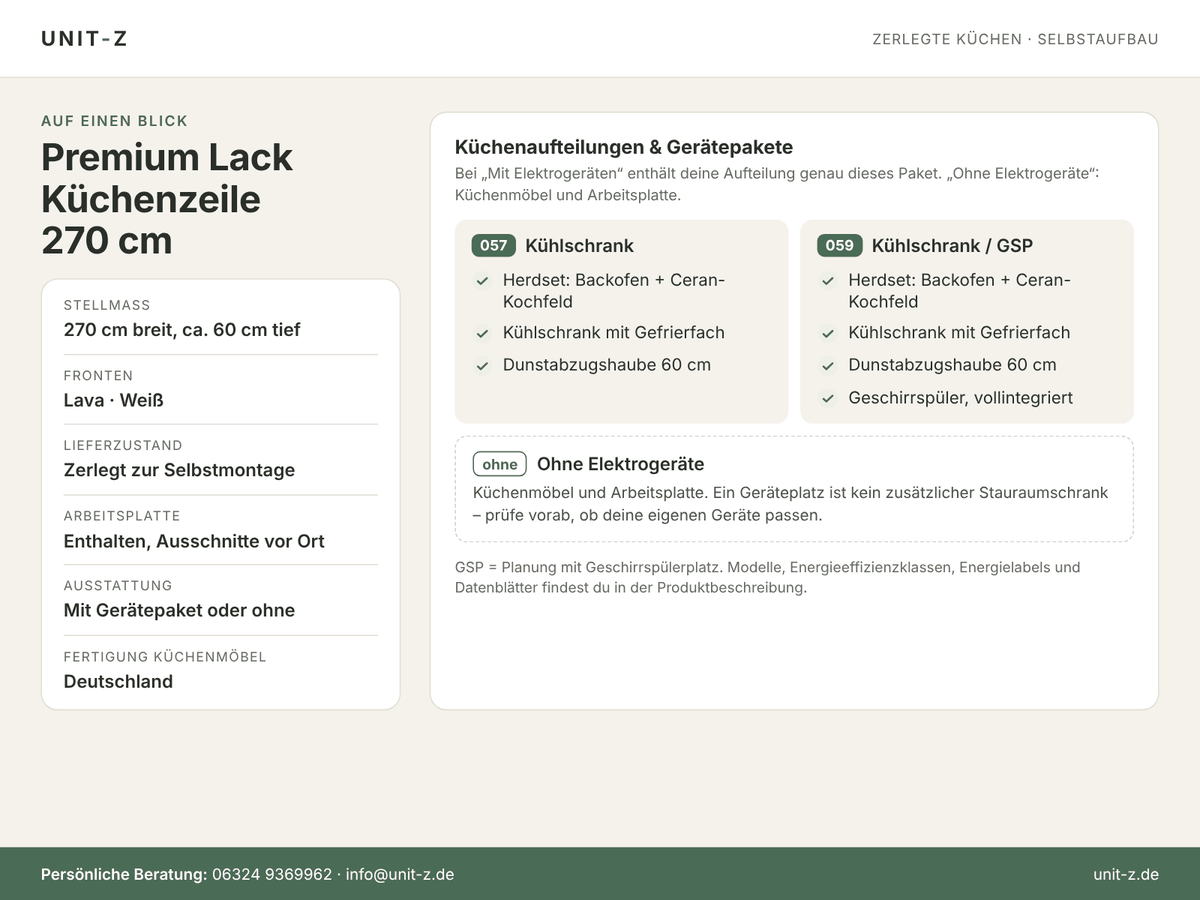This screenshot has height=900, width=1200.
Task: Visit the unit-z.de website link in the footer
Action: pos(1126,874)
